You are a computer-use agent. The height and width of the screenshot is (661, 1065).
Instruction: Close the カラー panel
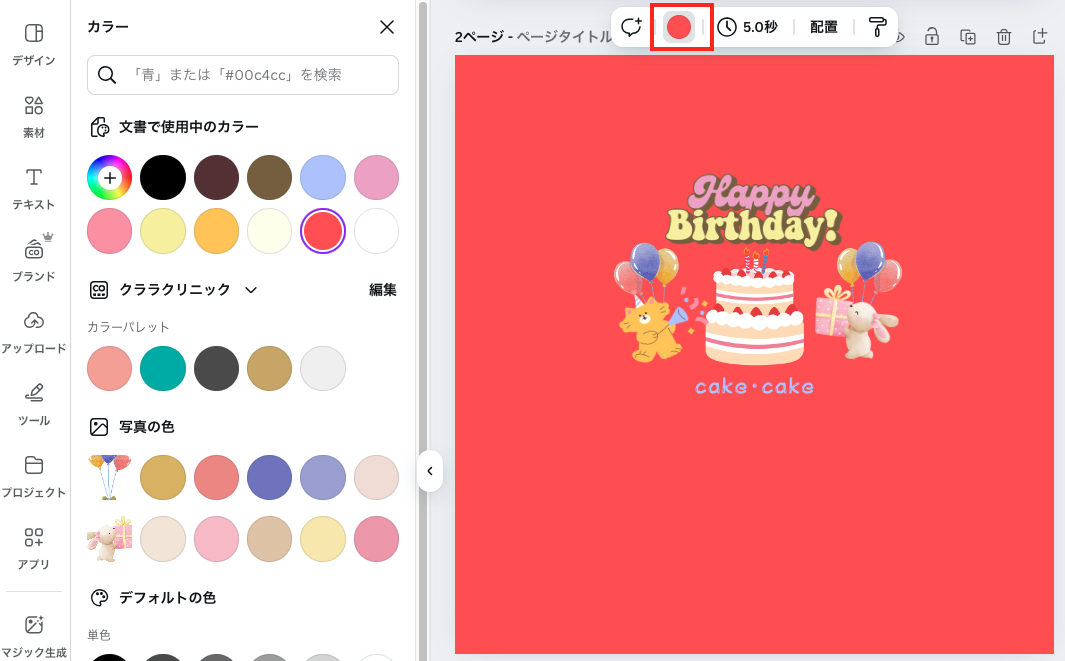(386, 27)
